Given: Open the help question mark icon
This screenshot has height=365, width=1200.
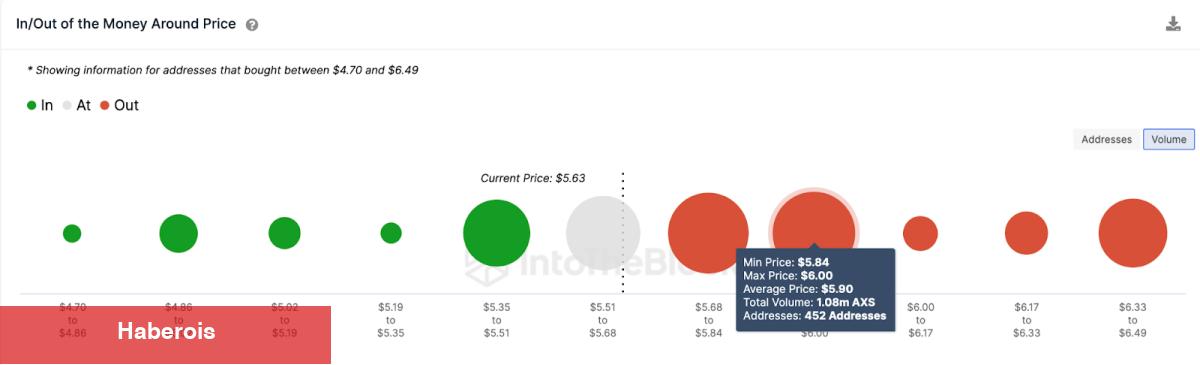Looking at the screenshot, I should coord(252,25).
